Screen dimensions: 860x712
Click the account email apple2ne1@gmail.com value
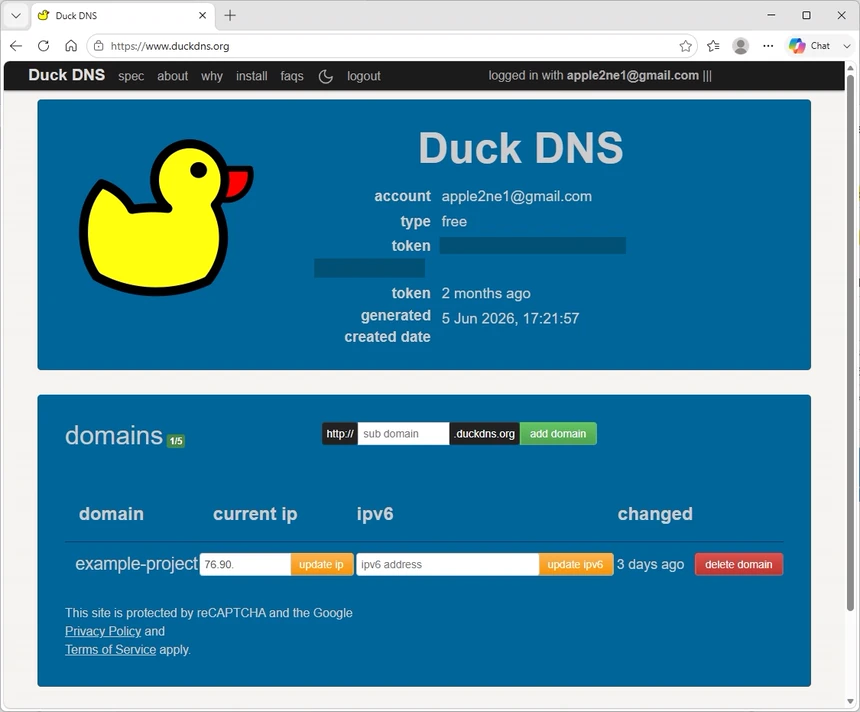(x=517, y=196)
